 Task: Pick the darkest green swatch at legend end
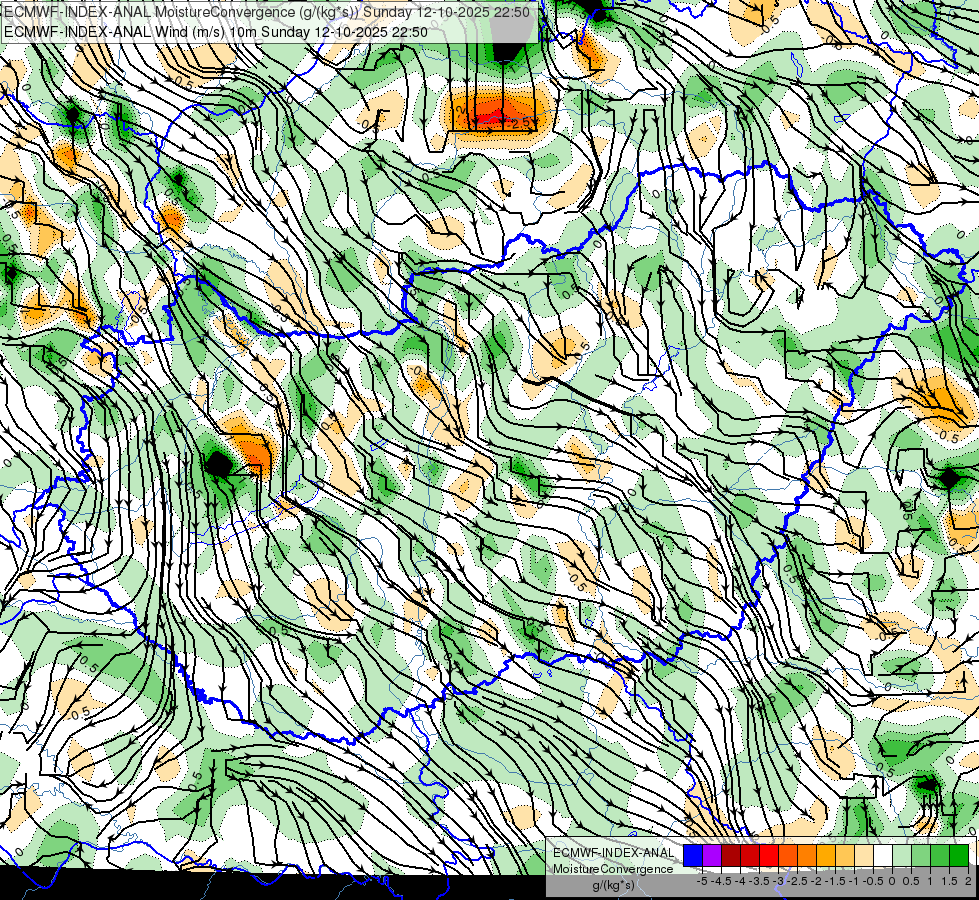coord(959,856)
